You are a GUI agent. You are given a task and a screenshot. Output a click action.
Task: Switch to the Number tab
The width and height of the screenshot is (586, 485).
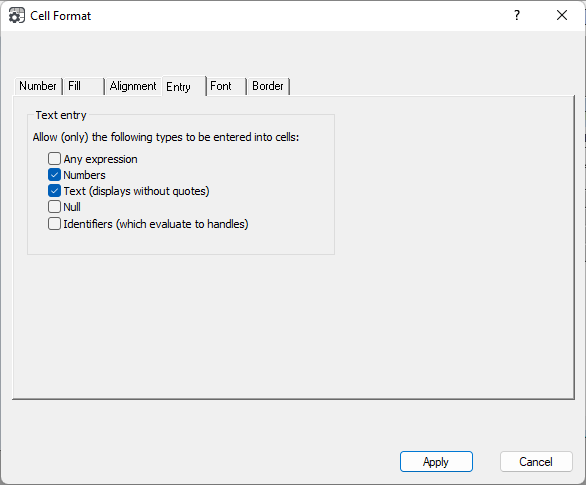(38, 86)
